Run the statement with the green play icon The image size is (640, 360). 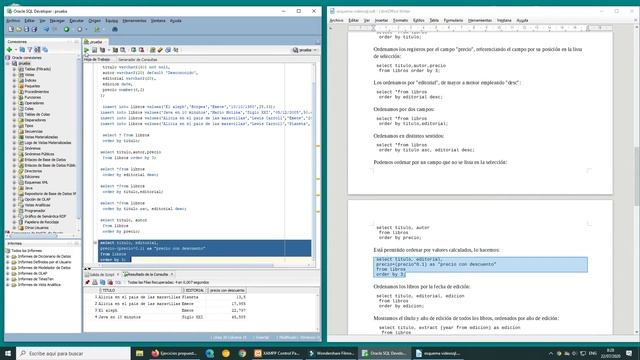(x=87, y=50)
